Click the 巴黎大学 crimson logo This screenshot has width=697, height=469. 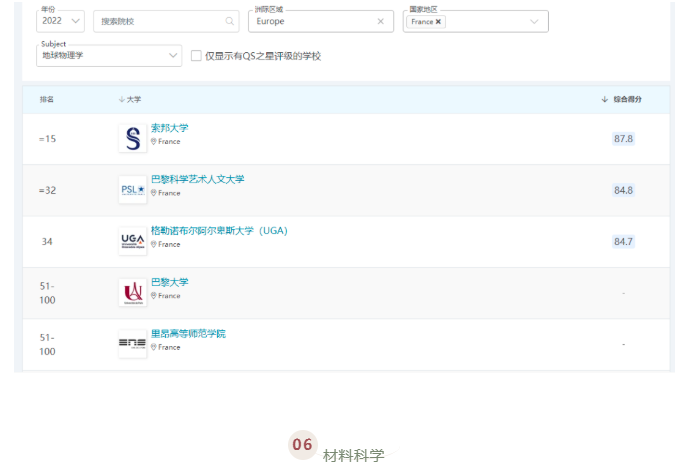[x=132, y=293]
